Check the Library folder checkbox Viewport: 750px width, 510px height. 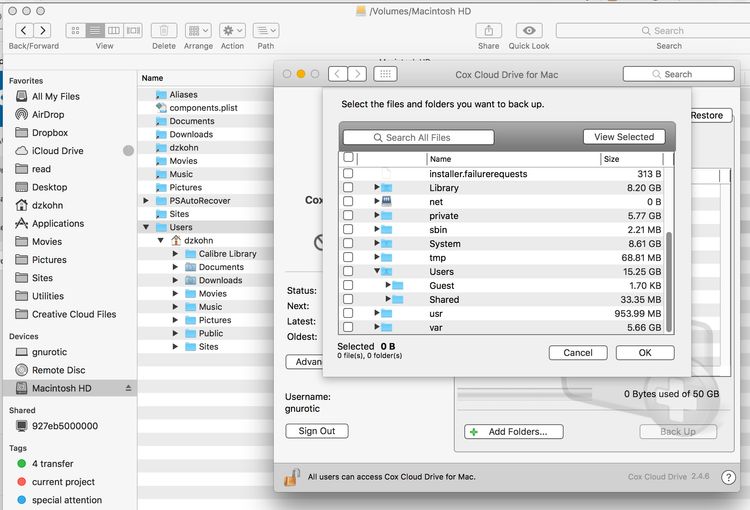pyautogui.click(x=348, y=187)
